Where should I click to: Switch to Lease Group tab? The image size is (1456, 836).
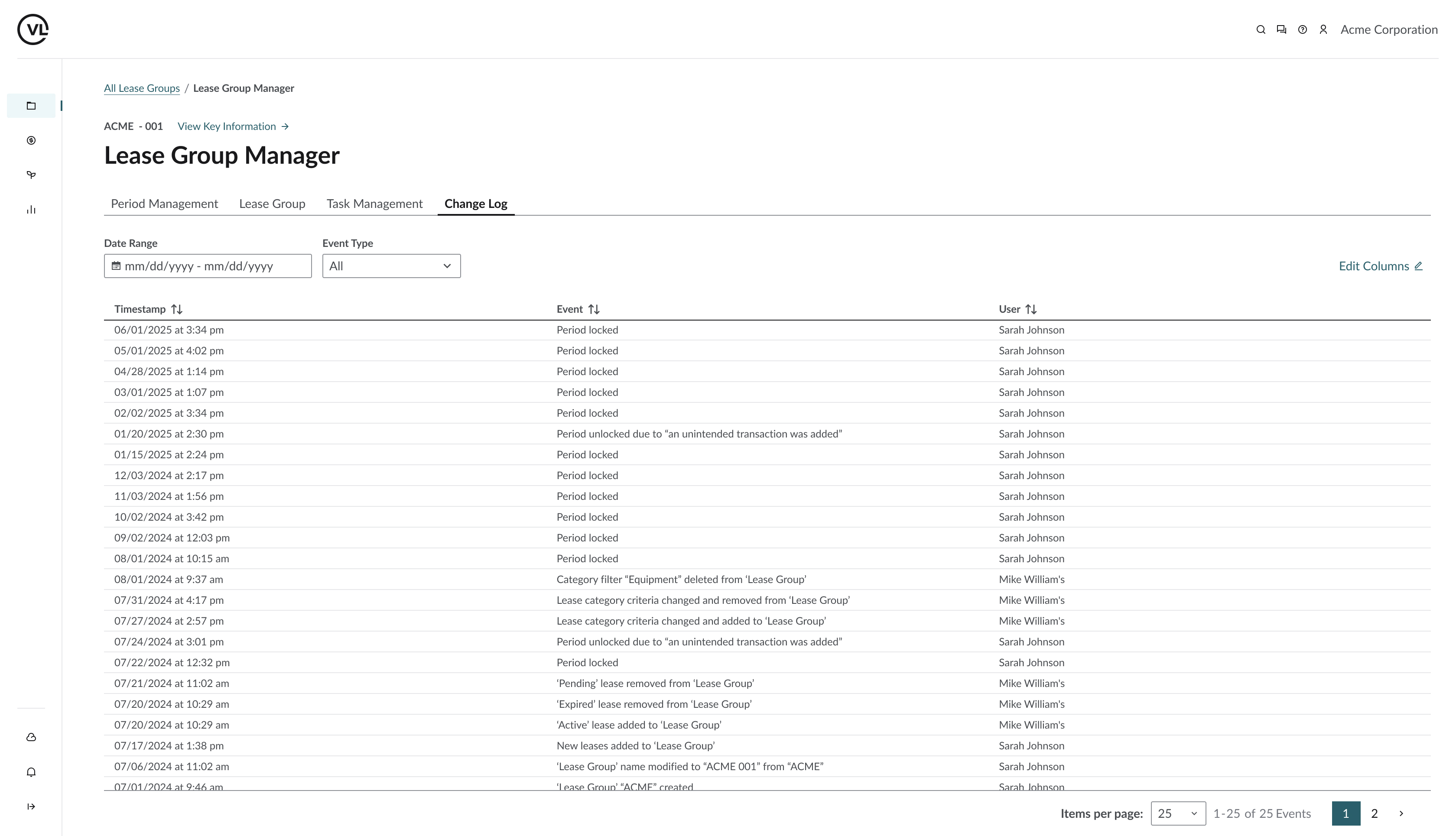pyautogui.click(x=272, y=204)
